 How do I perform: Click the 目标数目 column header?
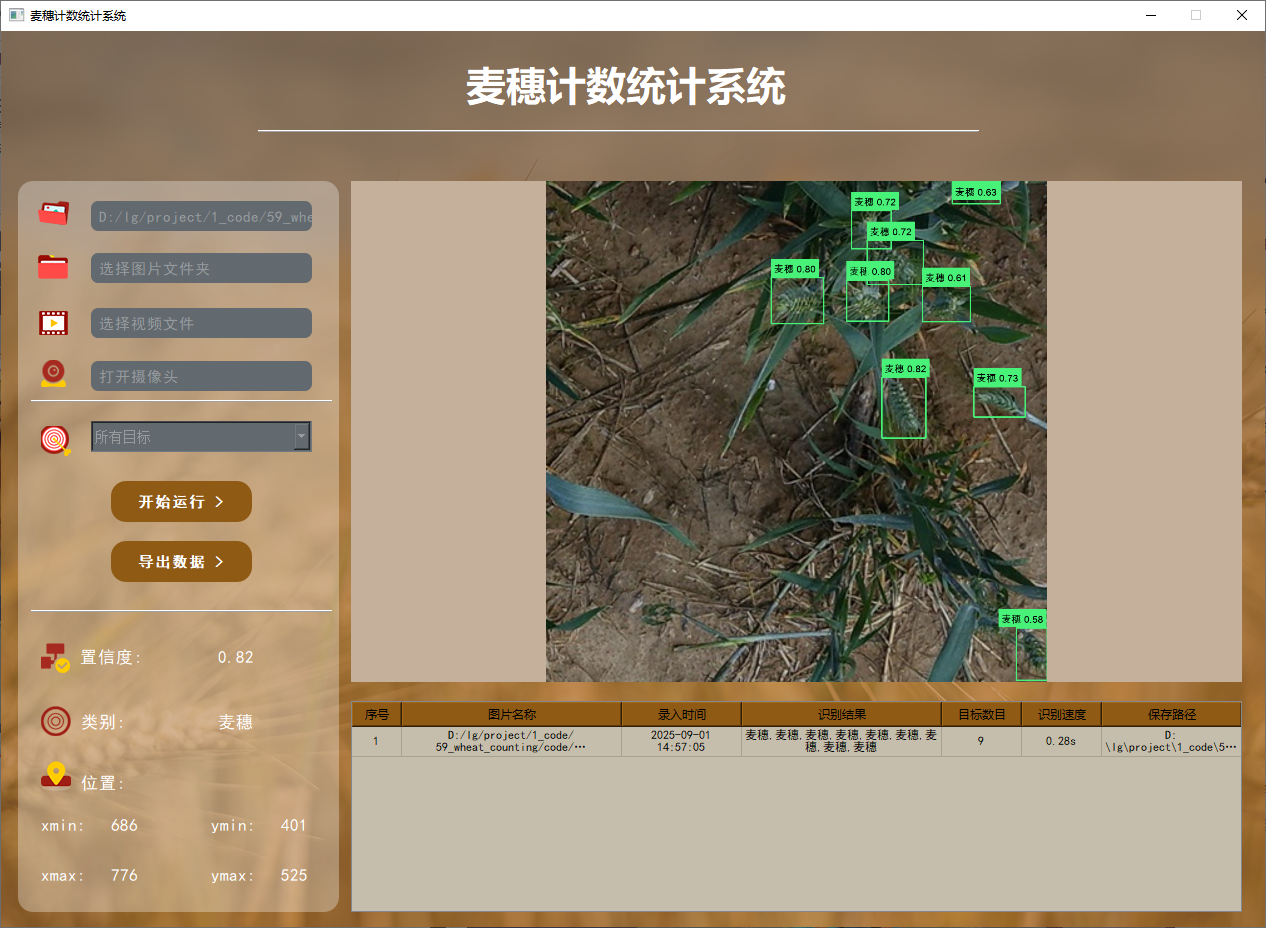pyautogui.click(x=981, y=714)
